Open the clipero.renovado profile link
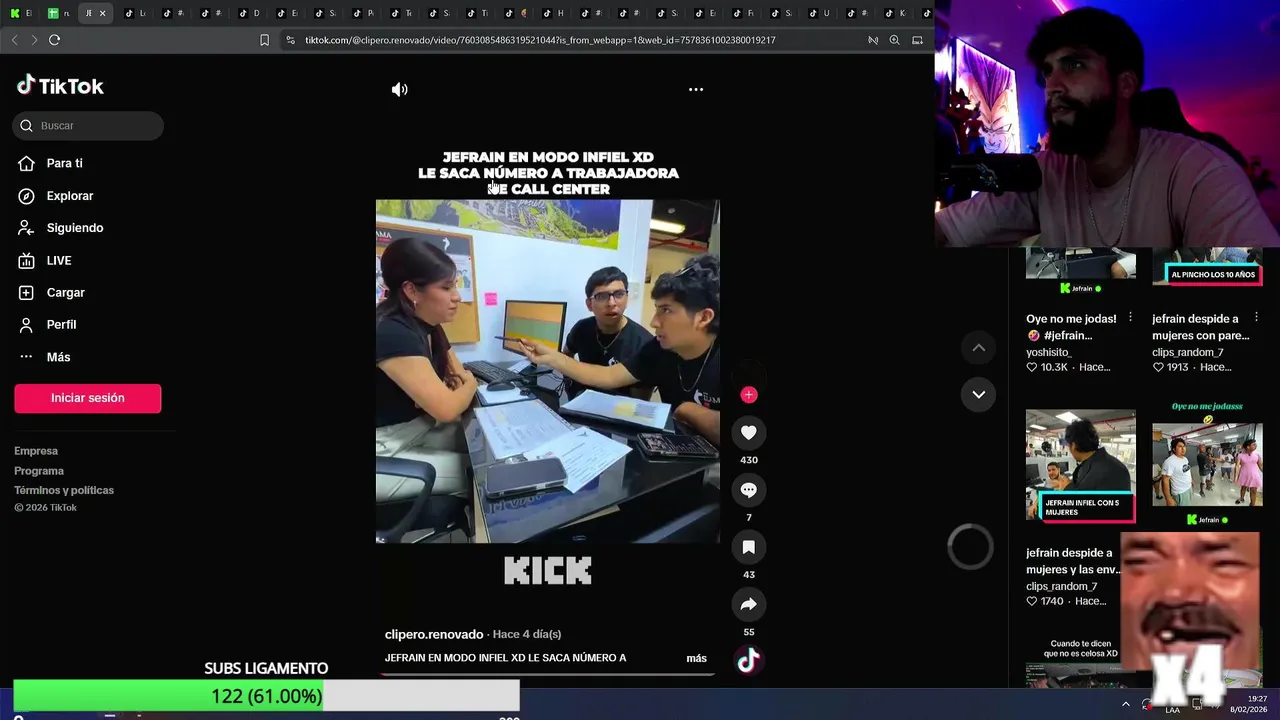 [434, 634]
